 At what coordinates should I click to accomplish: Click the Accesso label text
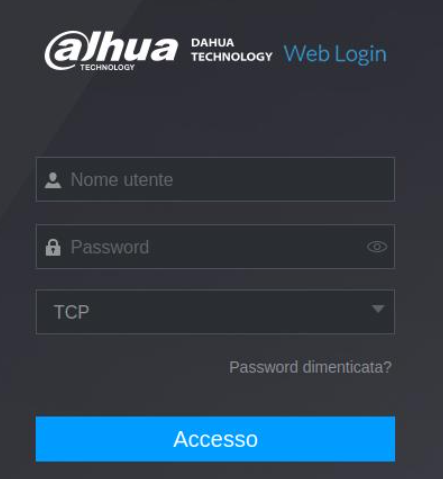coord(216,439)
